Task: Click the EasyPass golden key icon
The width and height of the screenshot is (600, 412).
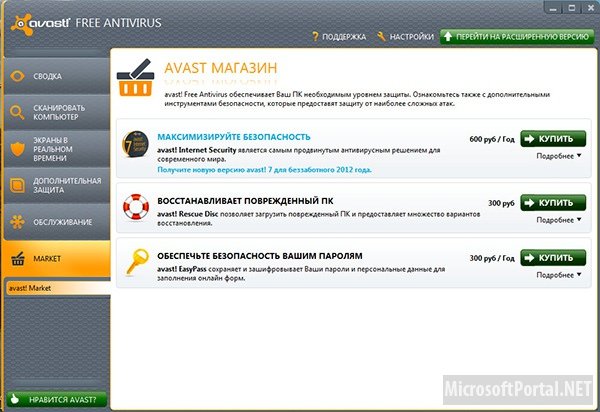Action: tap(137, 262)
